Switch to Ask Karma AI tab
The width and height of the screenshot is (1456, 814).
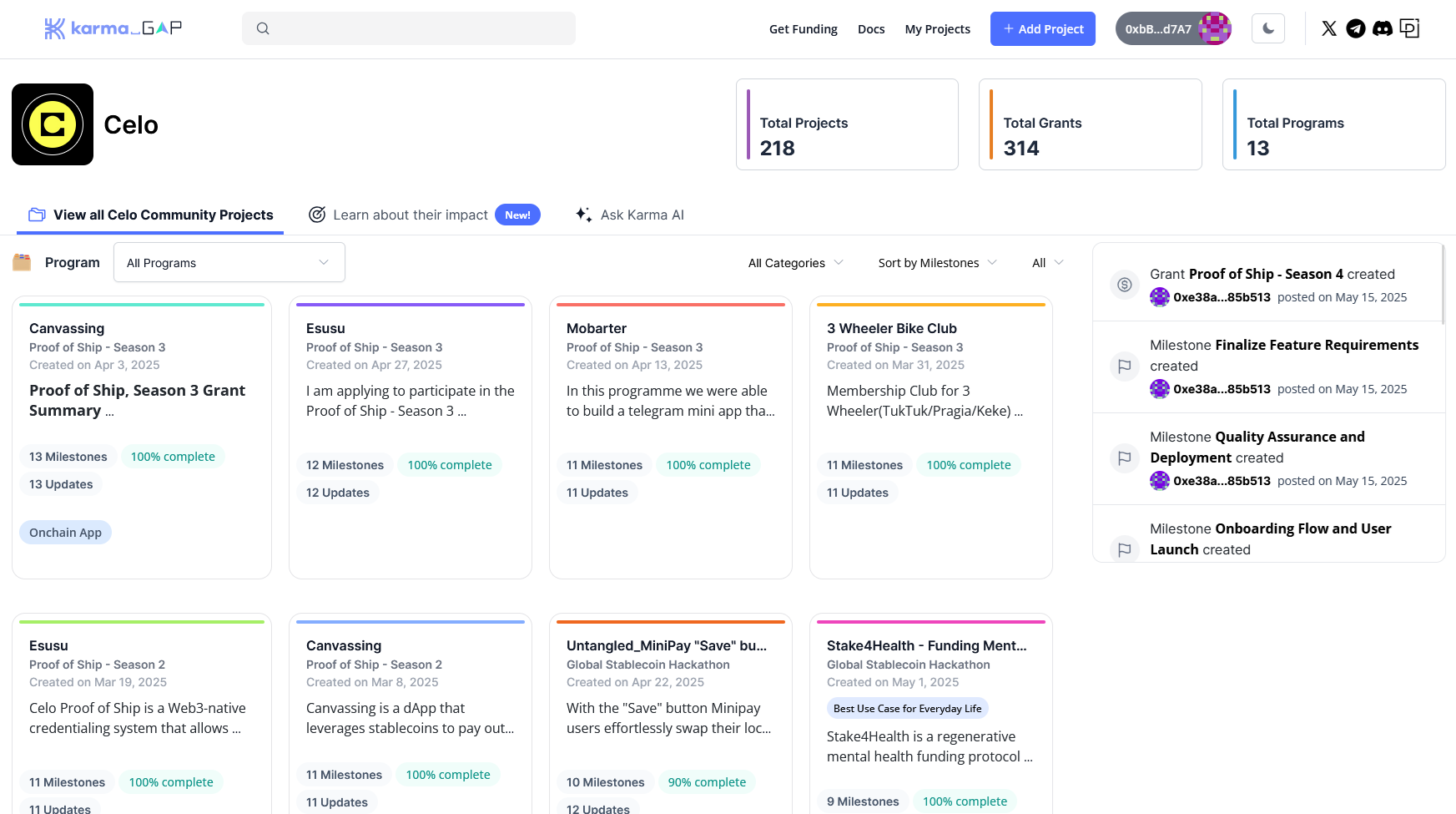pos(630,215)
